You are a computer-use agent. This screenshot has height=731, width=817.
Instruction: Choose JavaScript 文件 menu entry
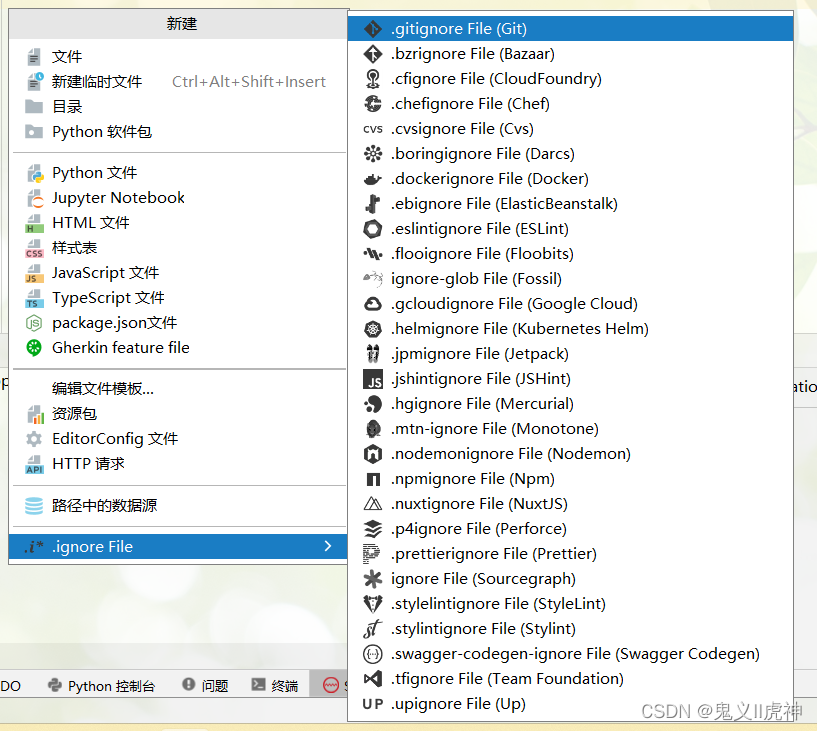point(178,272)
